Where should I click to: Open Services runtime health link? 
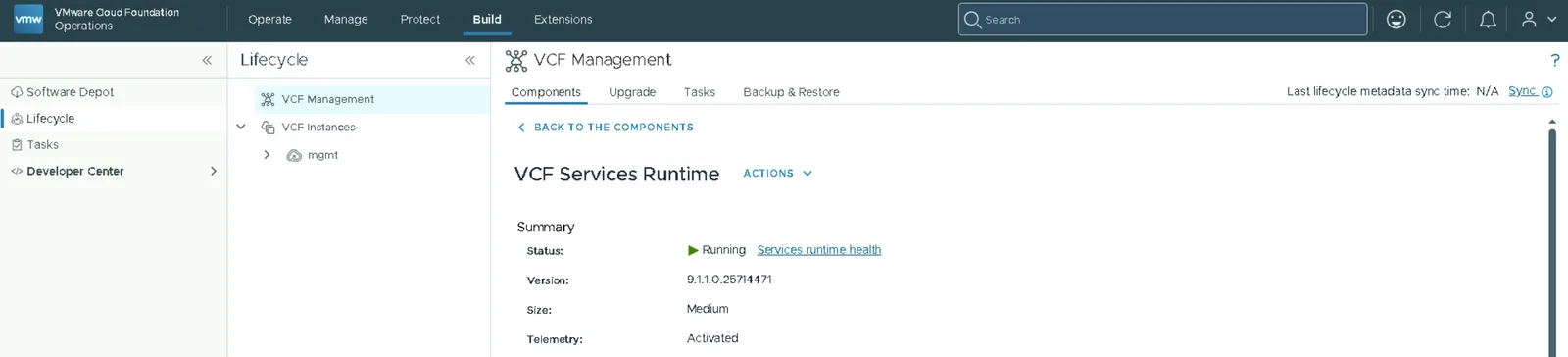coord(819,250)
